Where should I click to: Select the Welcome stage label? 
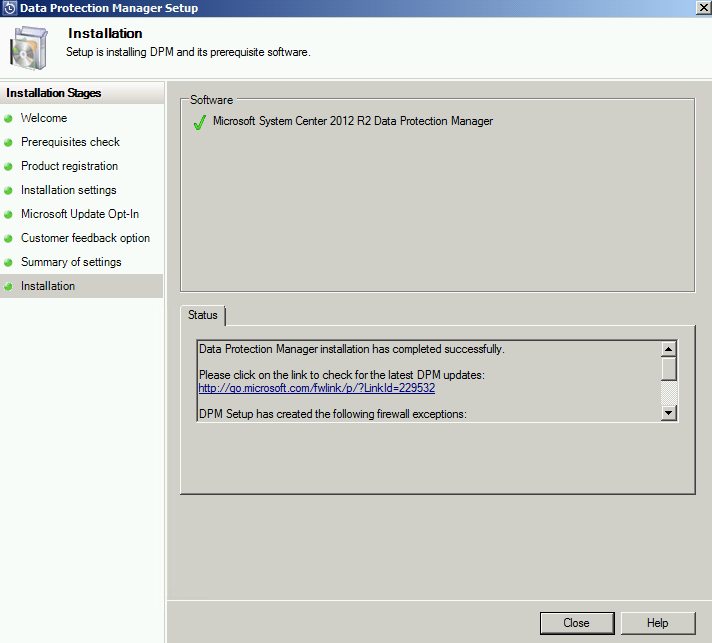point(44,118)
